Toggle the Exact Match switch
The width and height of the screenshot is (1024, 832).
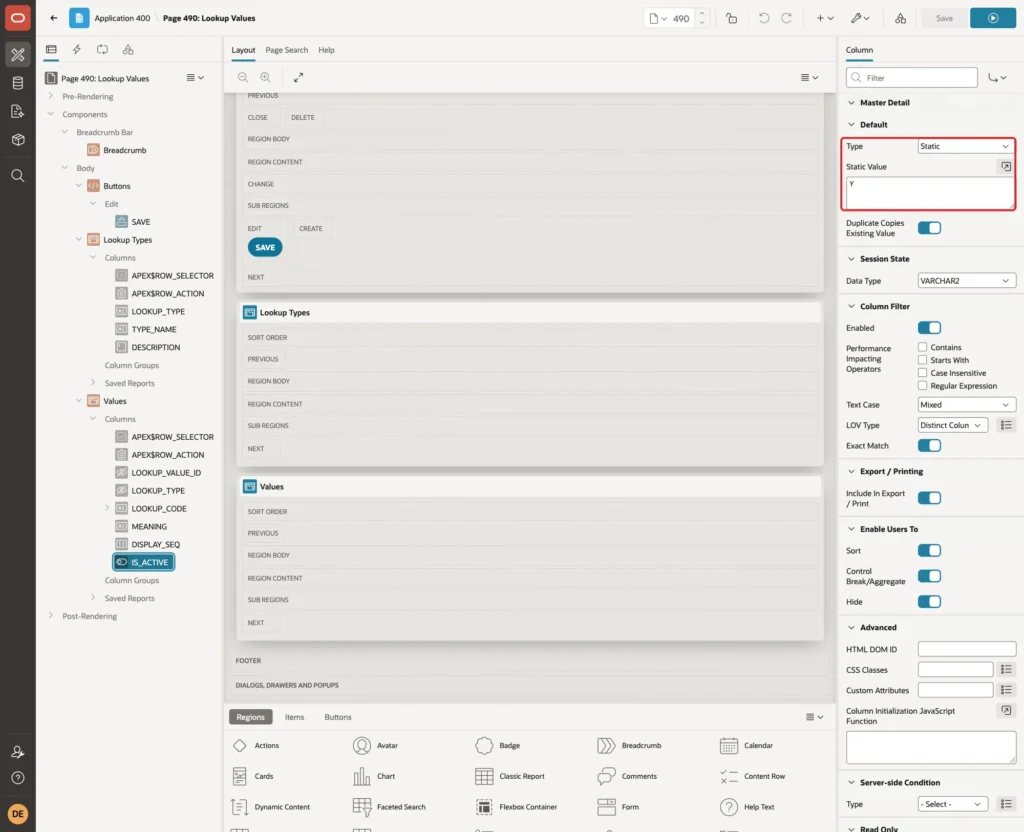pos(929,445)
